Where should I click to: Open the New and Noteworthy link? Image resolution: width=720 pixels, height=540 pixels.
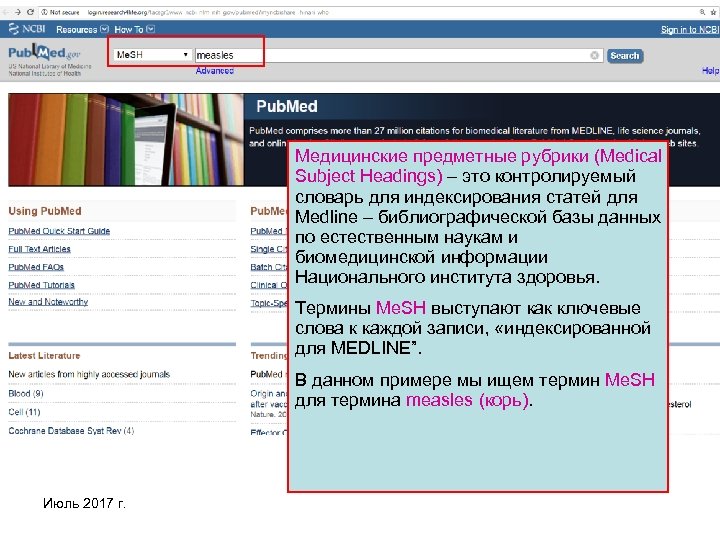48,302
